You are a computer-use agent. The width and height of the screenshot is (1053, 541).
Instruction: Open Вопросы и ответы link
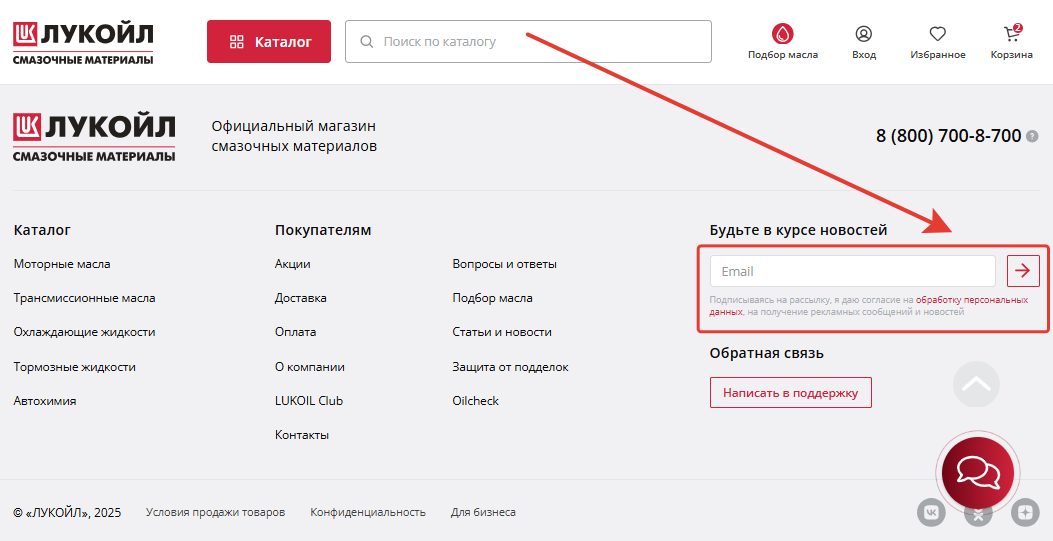click(504, 264)
